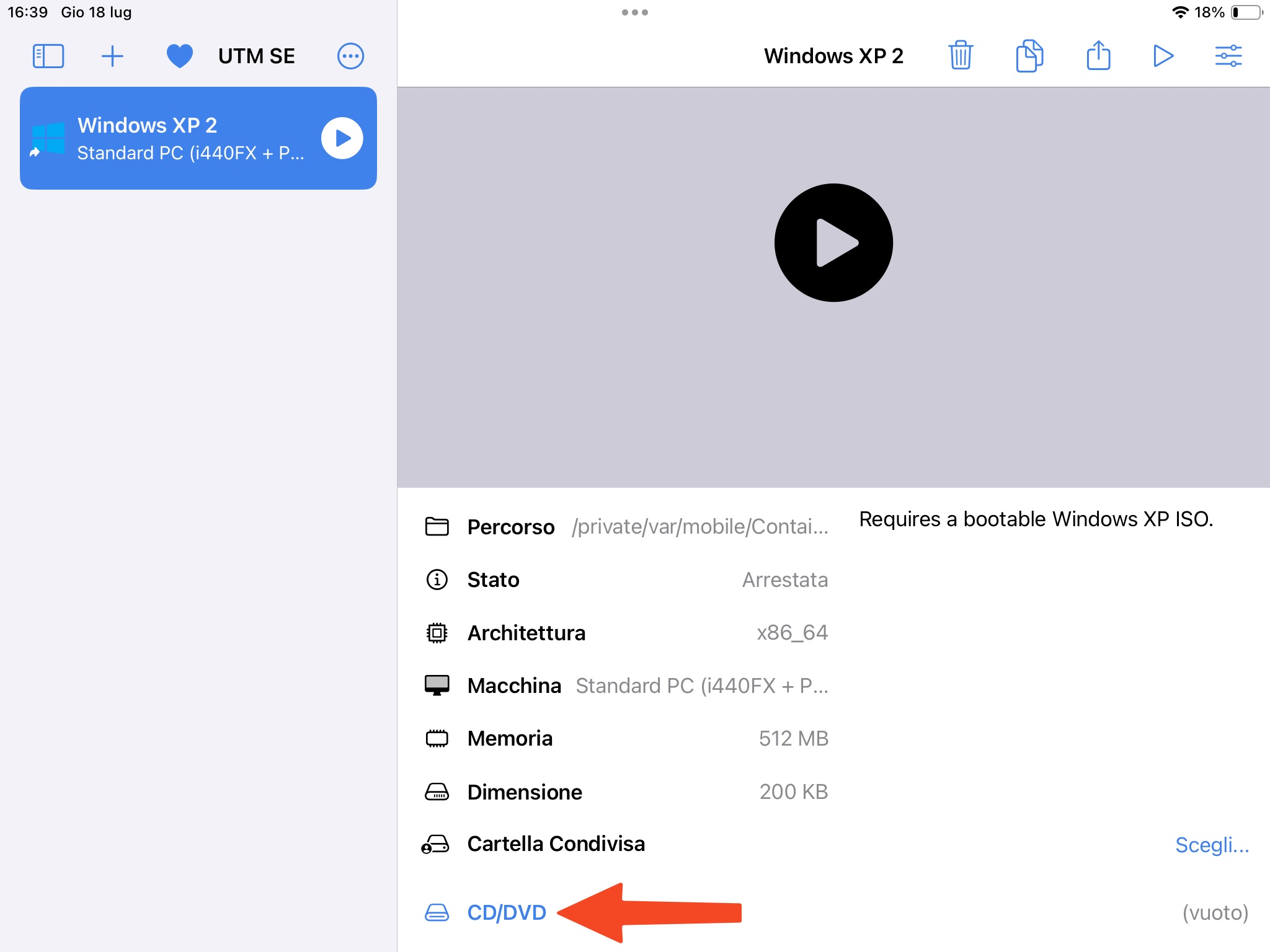
Task: Select the 200 KB size value
Action: (x=794, y=791)
